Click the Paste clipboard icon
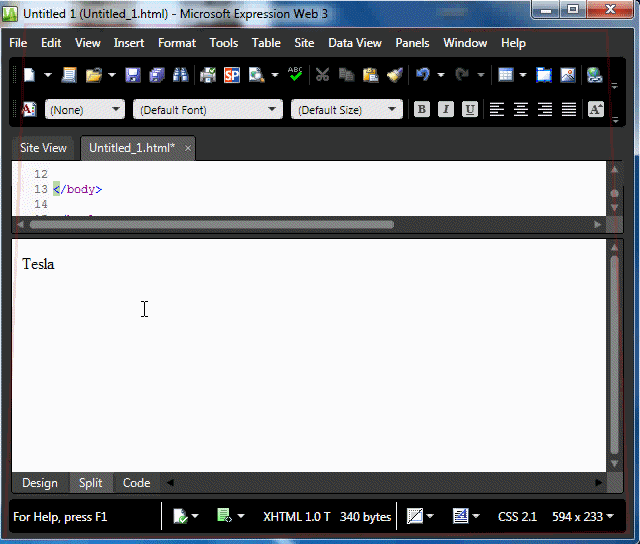640x544 pixels. [x=370, y=75]
